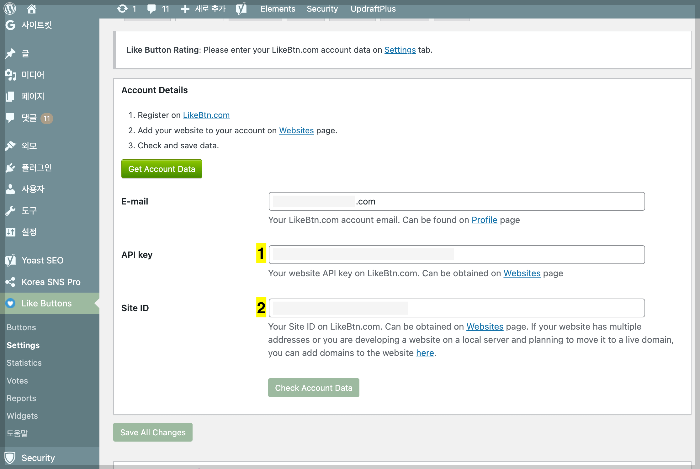Open Websites link in step 2
Screen dimensions: 700x469
tap(296, 130)
